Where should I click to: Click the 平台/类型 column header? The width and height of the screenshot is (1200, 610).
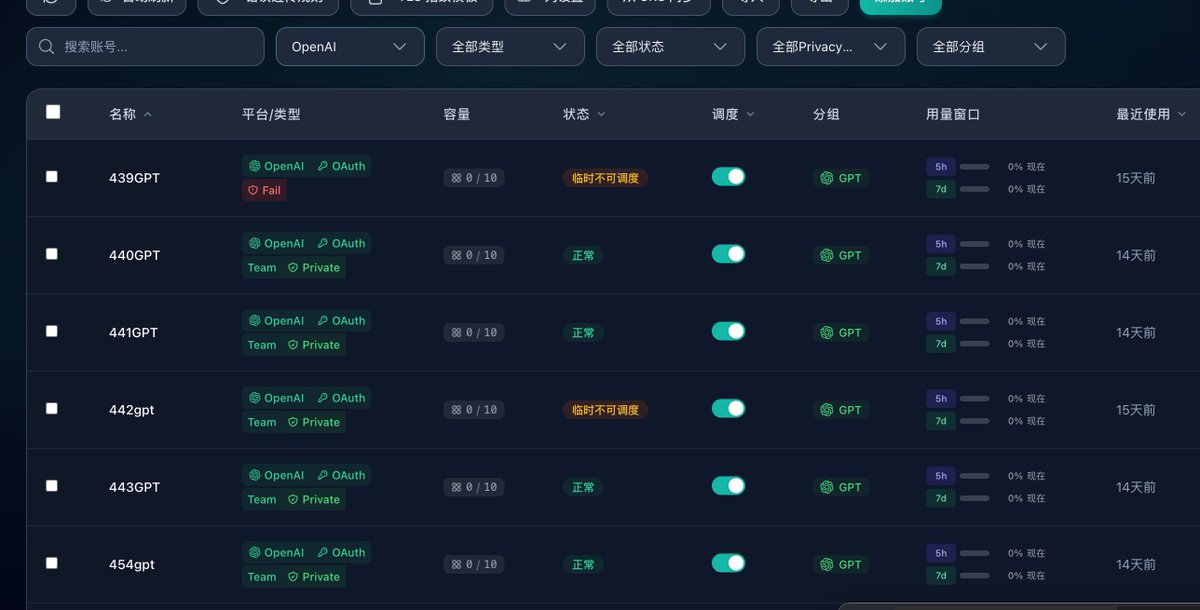click(x=271, y=115)
